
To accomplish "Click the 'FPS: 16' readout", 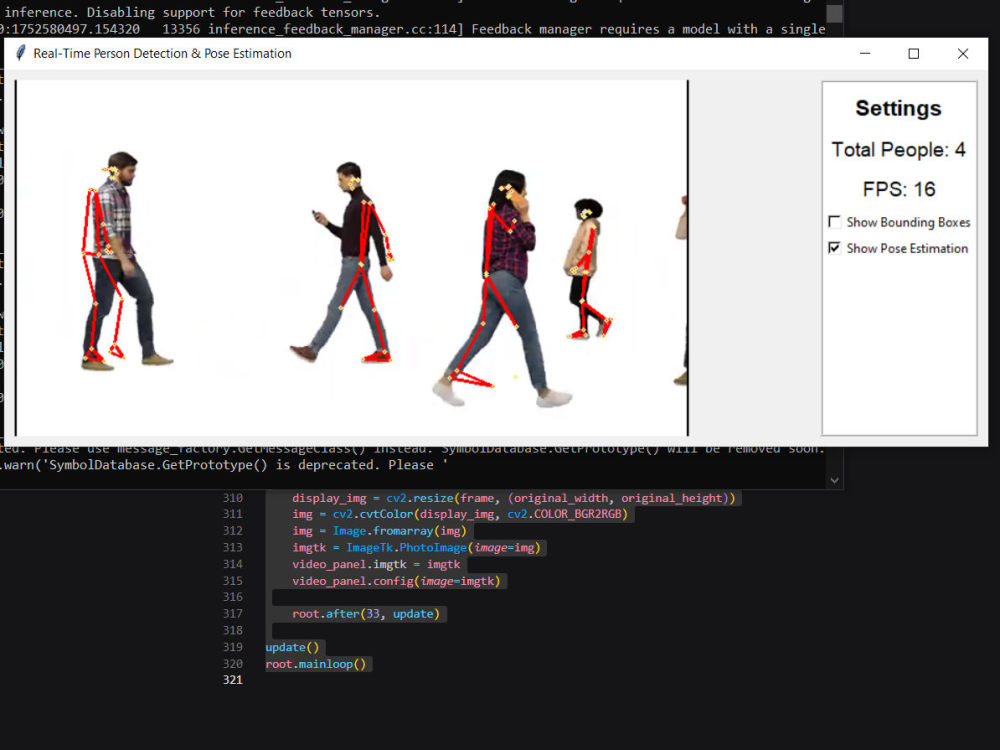I will tap(899, 189).
